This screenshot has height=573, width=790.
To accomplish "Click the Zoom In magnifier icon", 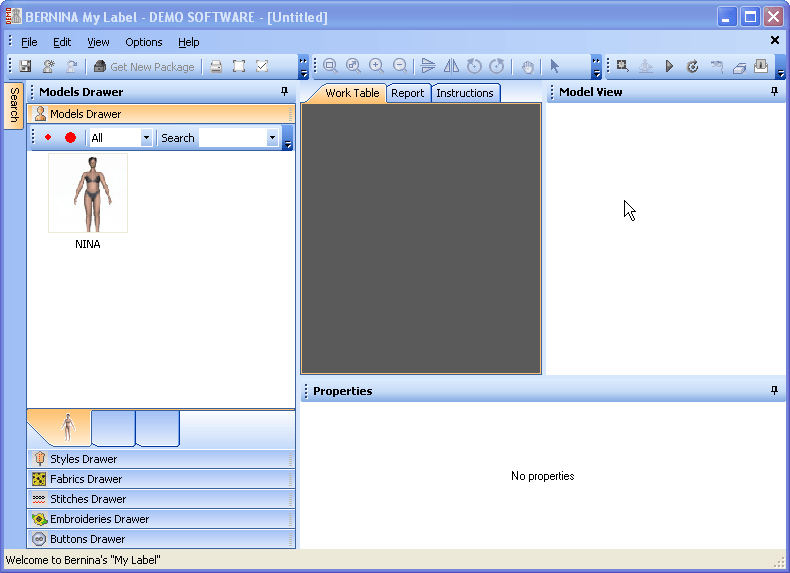I will [x=376, y=66].
